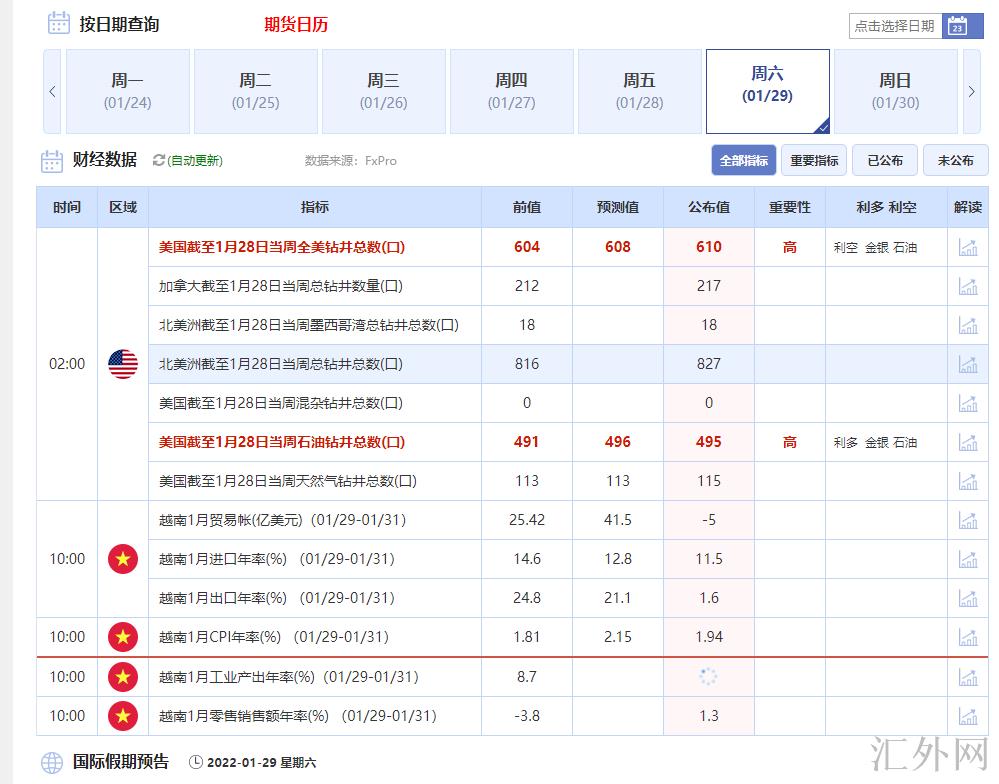Select the 周一 (01/24) date tab
Screen dimensions: 999x784
pos(127,91)
